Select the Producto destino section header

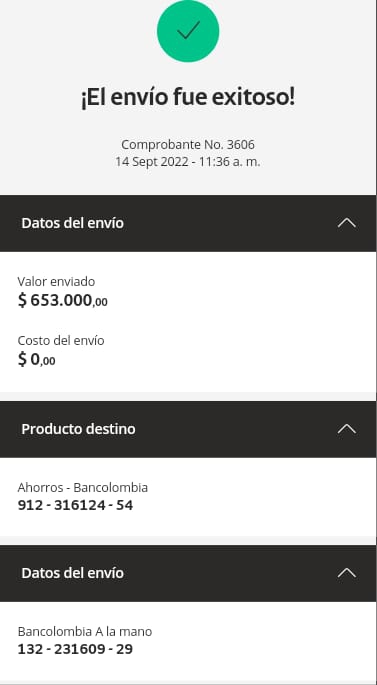coord(188,429)
